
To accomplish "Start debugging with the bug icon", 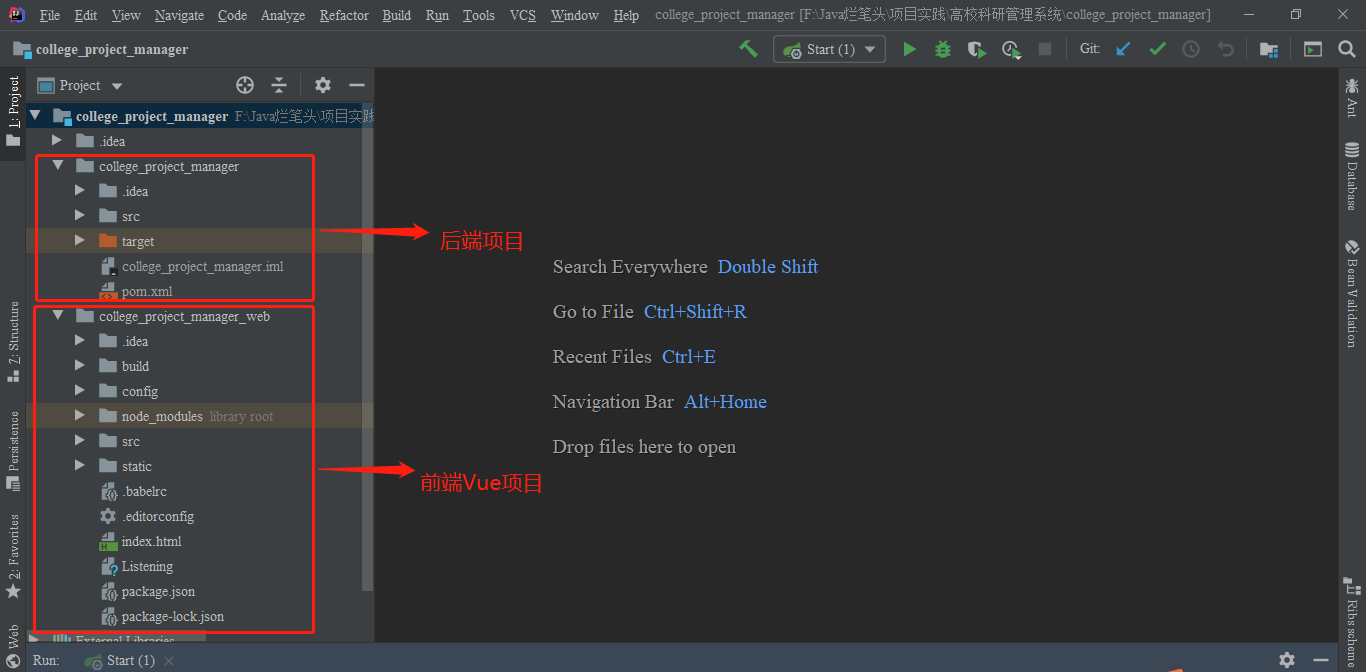I will 943,49.
